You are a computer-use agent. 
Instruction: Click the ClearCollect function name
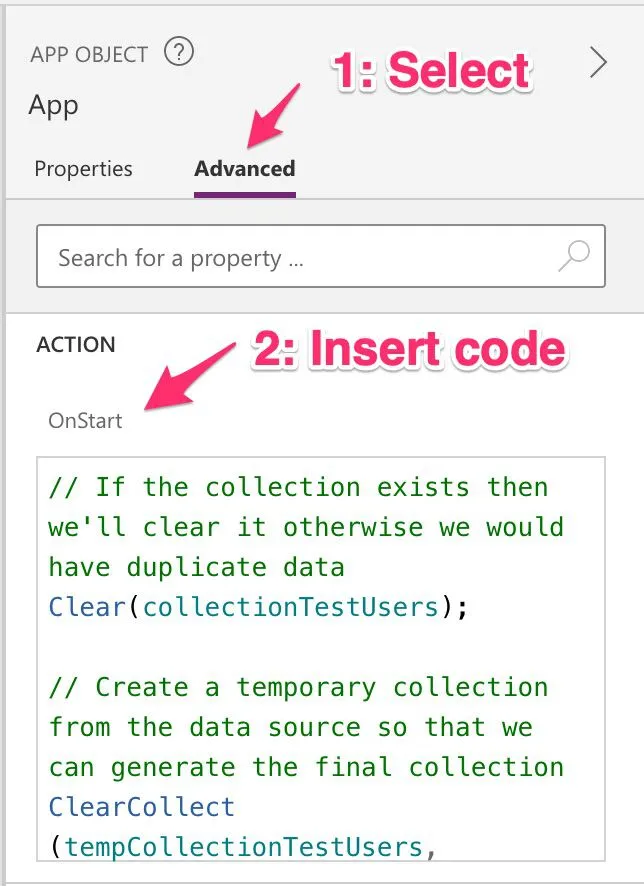point(141,807)
